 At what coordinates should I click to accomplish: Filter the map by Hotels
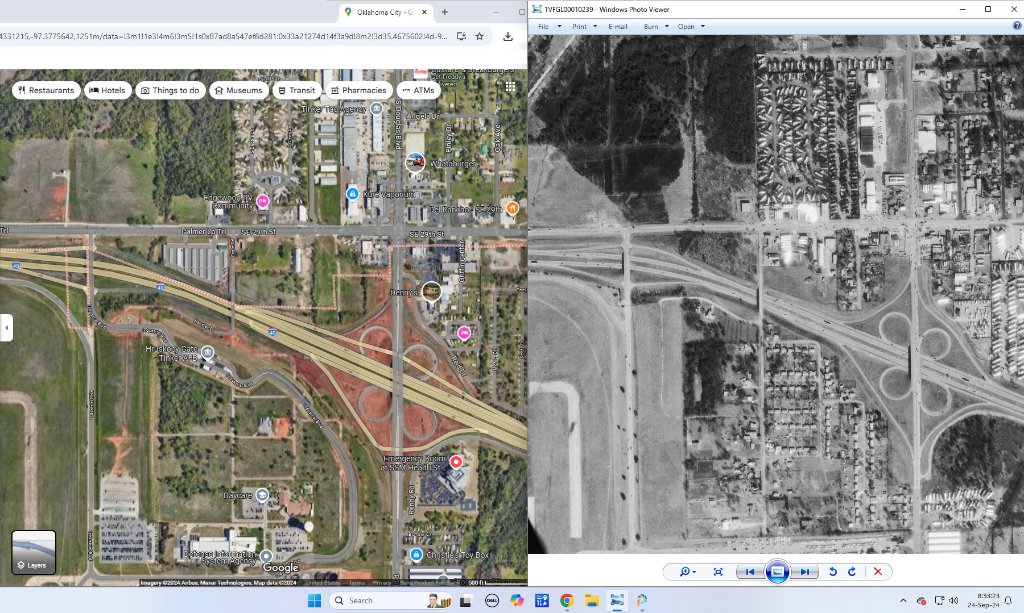(107, 90)
